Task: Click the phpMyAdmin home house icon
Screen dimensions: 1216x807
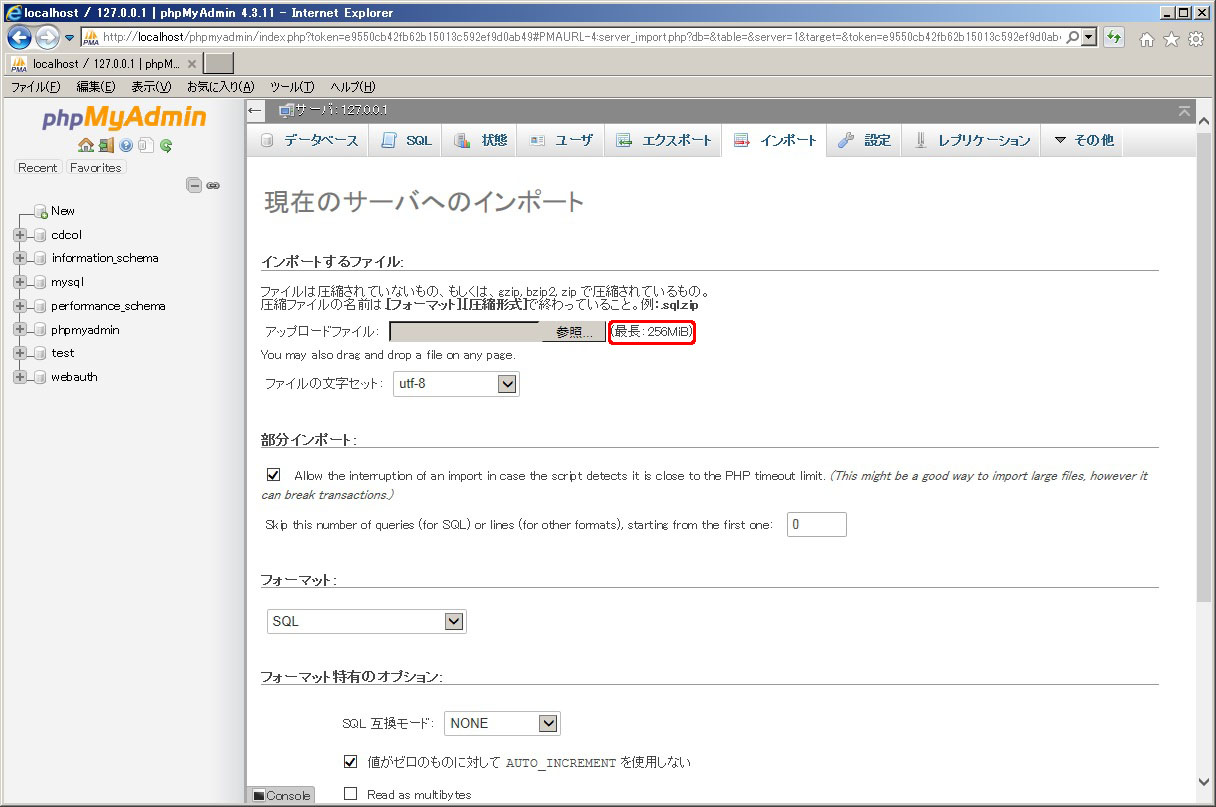Action: [x=86, y=145]
